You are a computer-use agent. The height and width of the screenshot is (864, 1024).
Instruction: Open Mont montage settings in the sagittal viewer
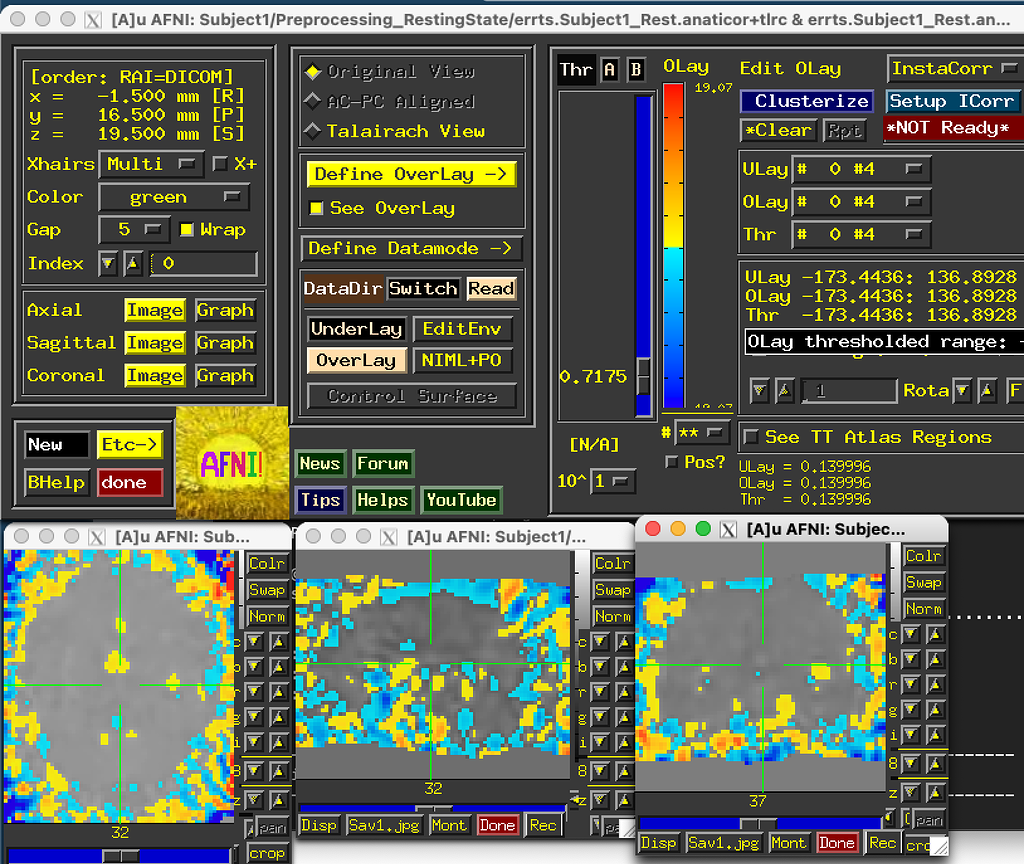point(450,825)
